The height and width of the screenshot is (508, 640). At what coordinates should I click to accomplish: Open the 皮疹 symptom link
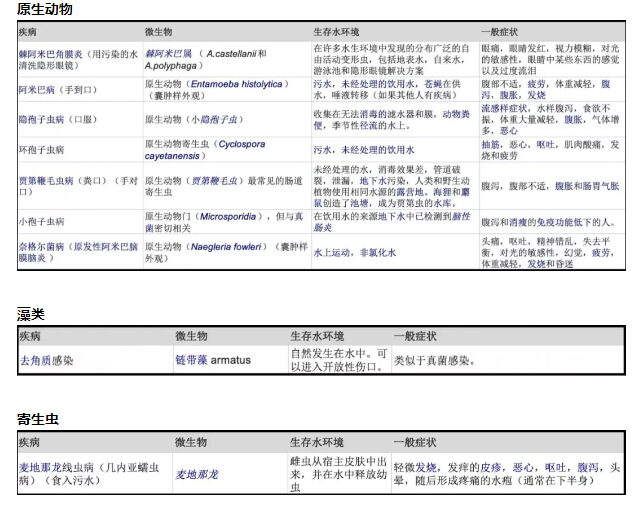[493, 467]
